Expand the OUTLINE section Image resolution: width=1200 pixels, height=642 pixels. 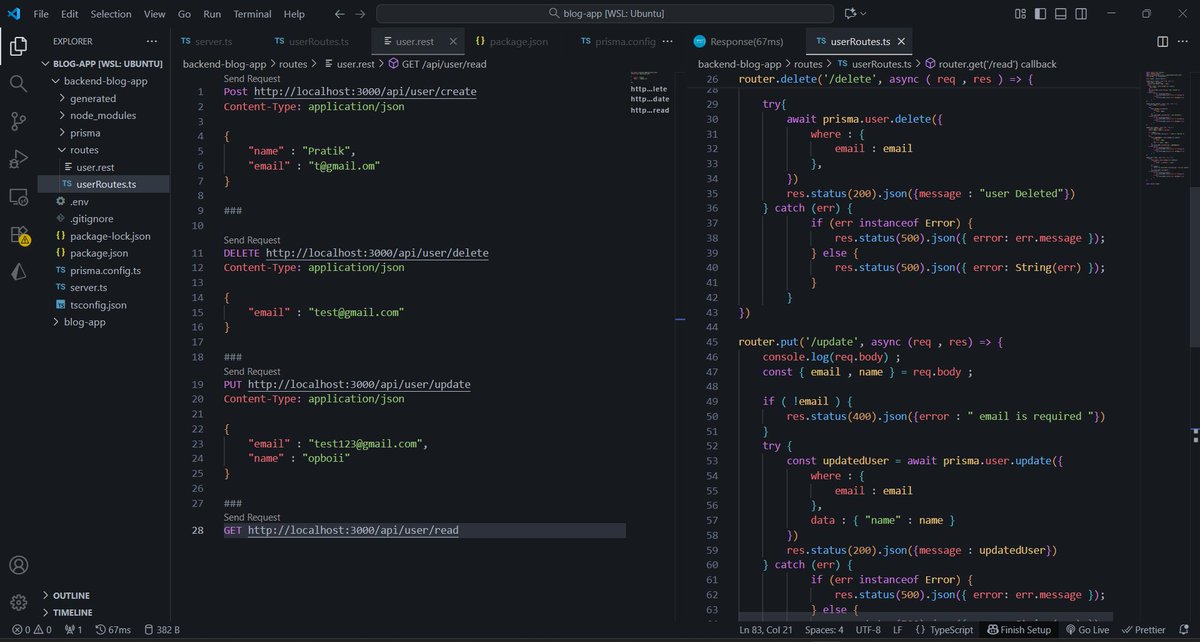tap(72, 595)
